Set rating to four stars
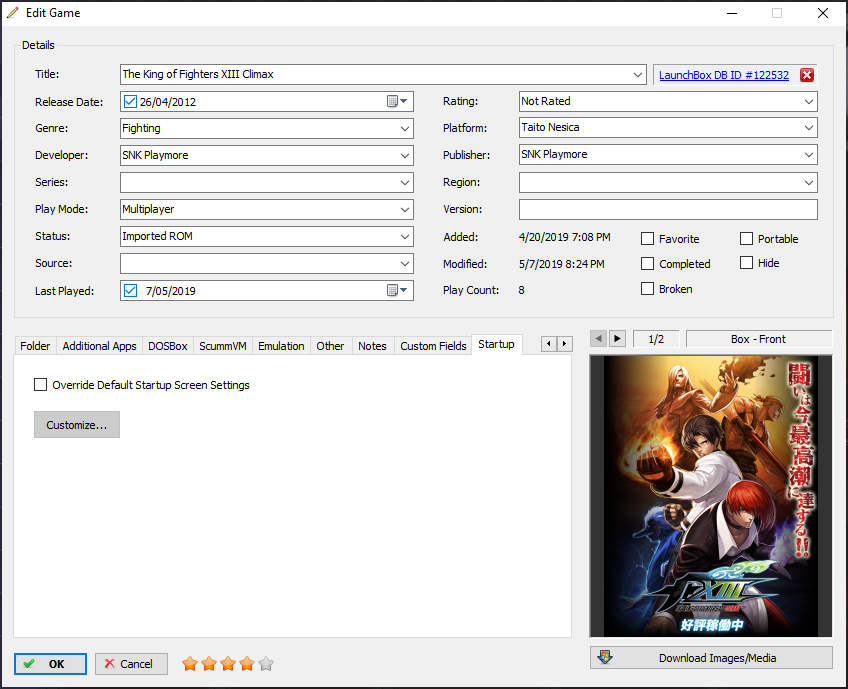 tap(247, 664)
